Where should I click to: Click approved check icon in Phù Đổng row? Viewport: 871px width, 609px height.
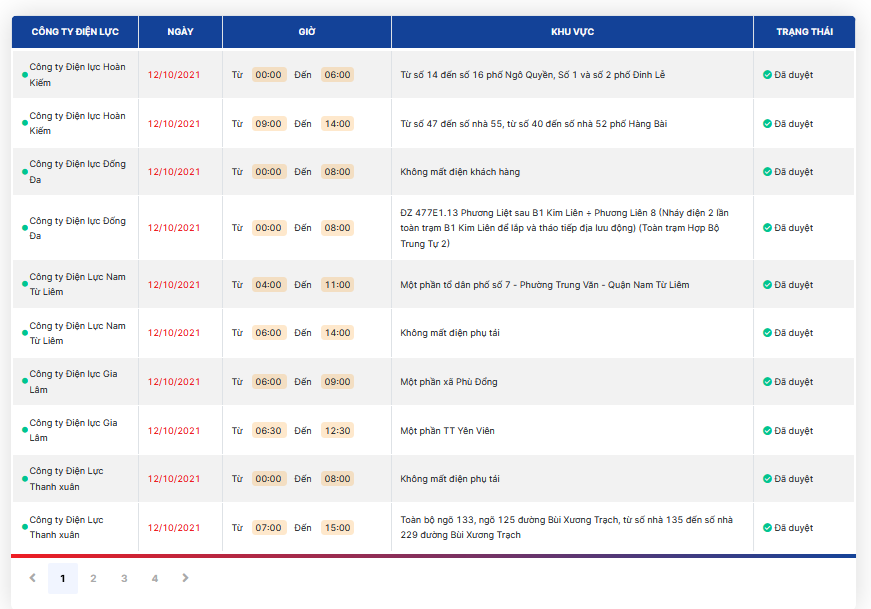tap(767, 382)
